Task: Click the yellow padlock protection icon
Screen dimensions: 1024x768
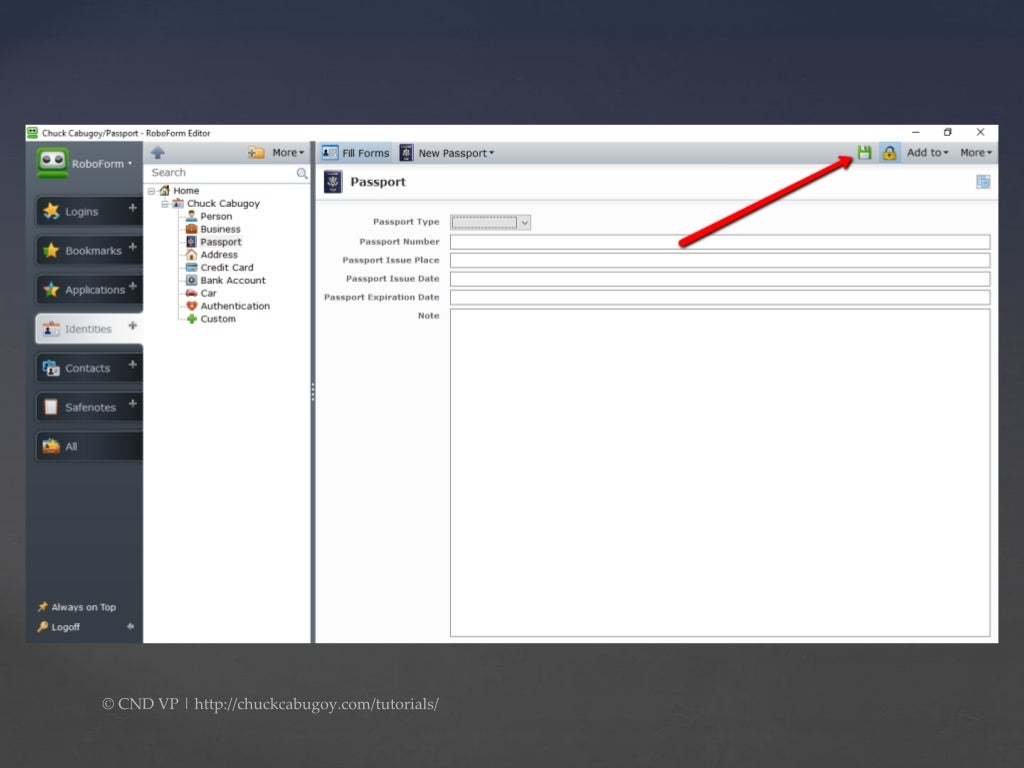Action: (x=889, y=153)
